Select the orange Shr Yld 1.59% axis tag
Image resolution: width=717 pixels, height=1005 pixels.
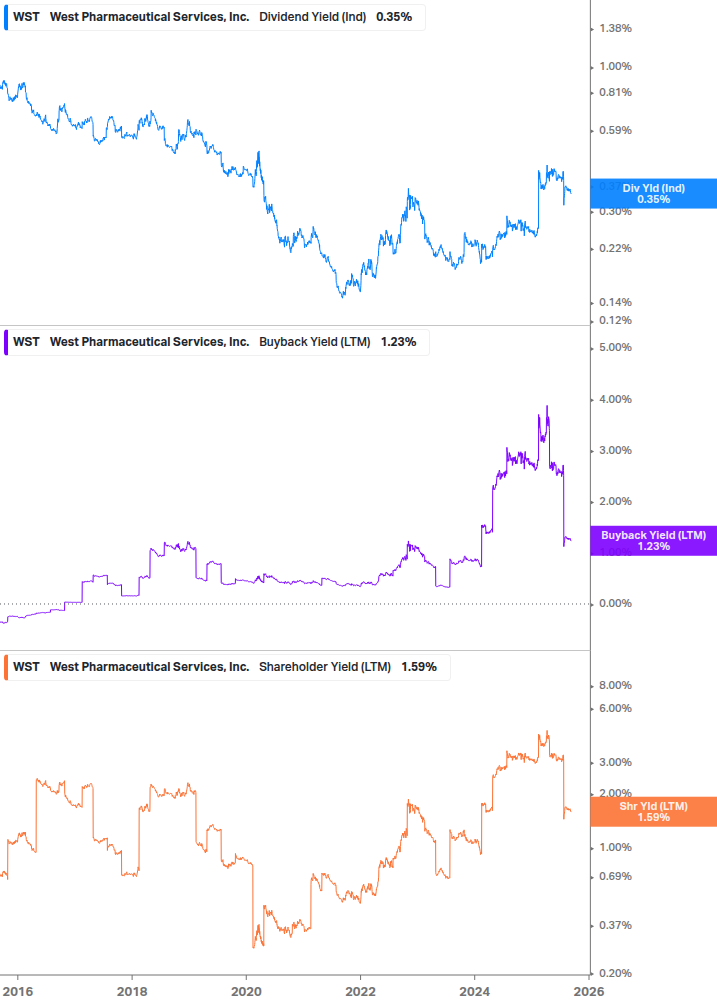pyautogui.click(x=654, y=811)
